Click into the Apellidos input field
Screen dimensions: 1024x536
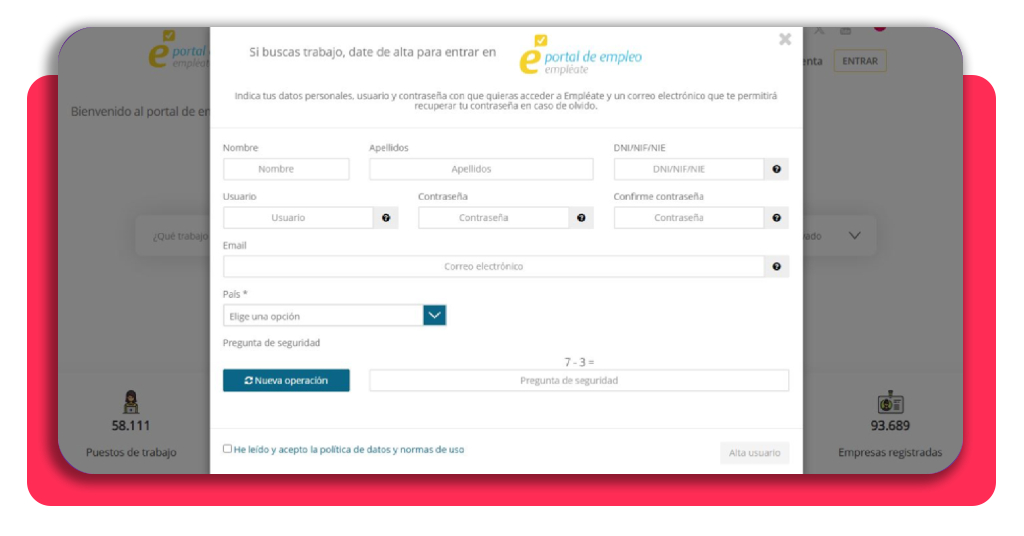tap(481, 169)
